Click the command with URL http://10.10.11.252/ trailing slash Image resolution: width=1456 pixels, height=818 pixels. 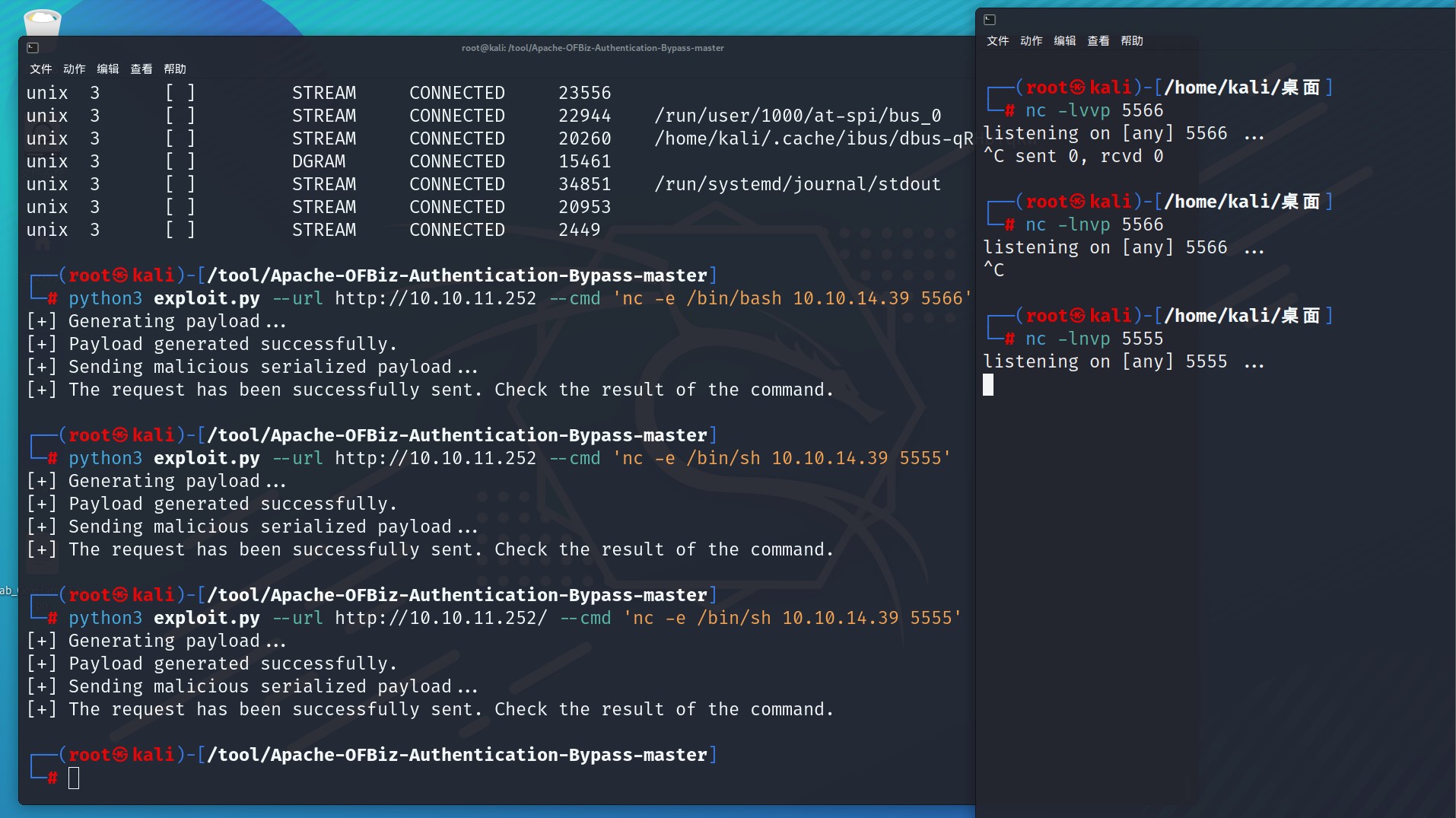[x=515, y=618]
